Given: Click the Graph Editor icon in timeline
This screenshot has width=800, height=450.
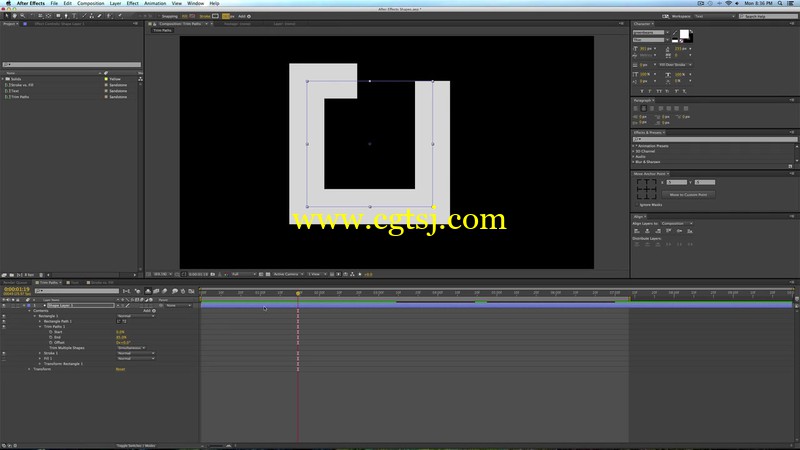Looking at the screenshot, I should [192, 291].
